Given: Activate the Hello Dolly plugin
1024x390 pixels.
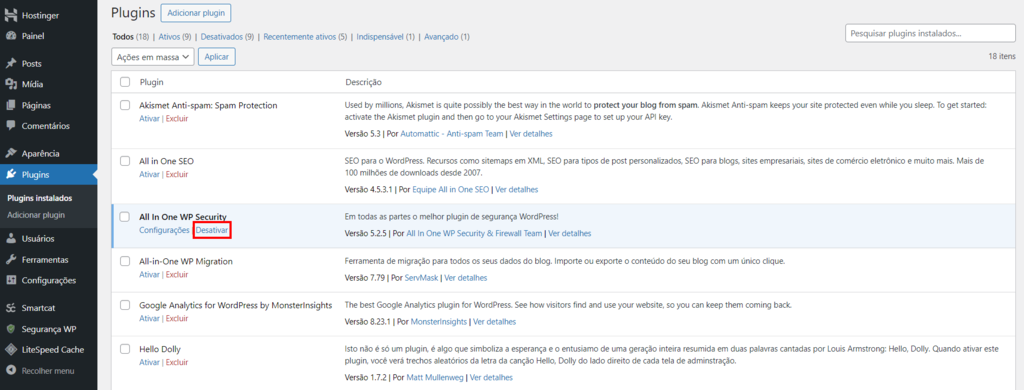Looking at the screenshot, I should tap(150, 362).
